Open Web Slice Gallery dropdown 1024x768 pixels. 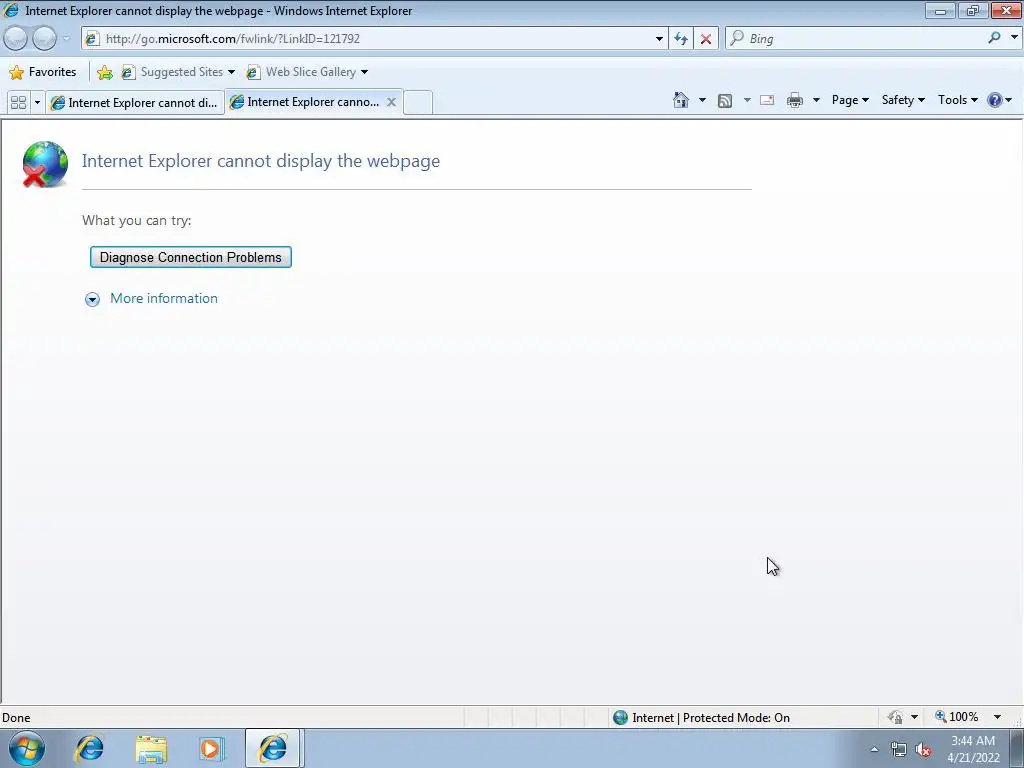[307, 72]
